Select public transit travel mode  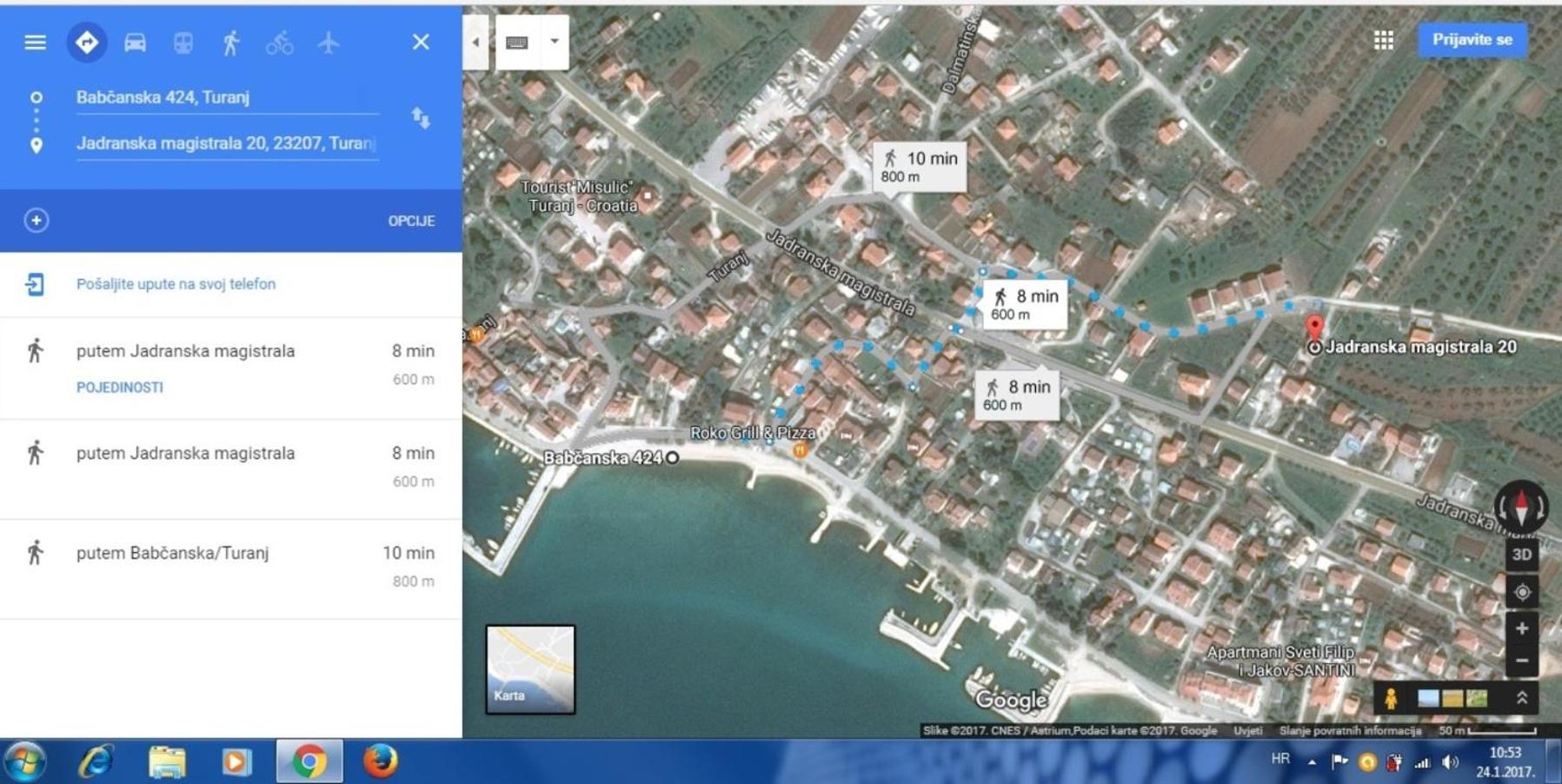point(183,43)
